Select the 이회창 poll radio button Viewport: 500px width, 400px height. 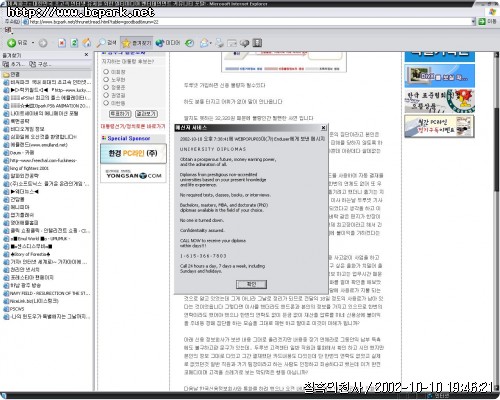coord(106,72)
